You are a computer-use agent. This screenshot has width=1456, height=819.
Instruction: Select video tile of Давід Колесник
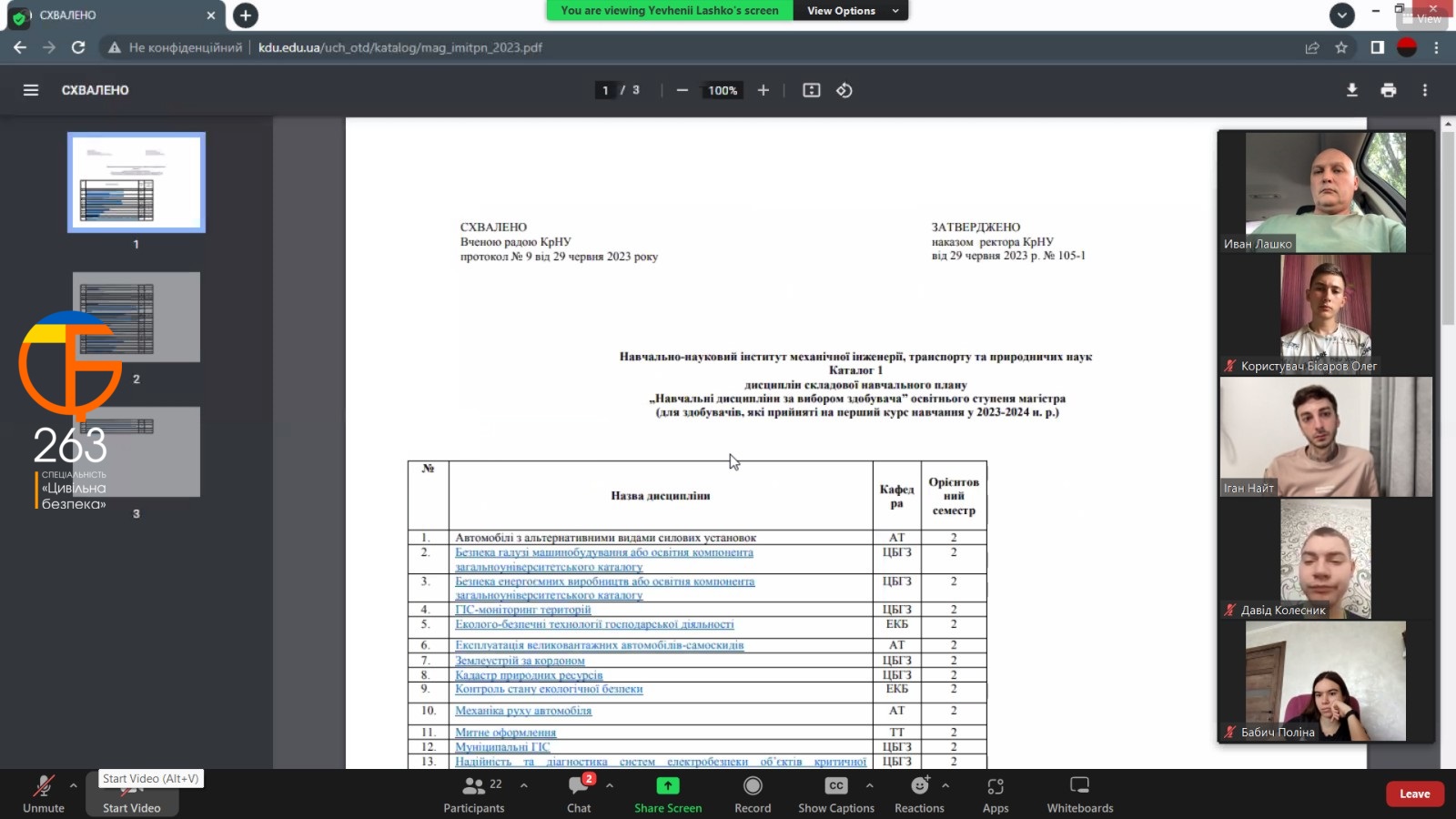1325,559
